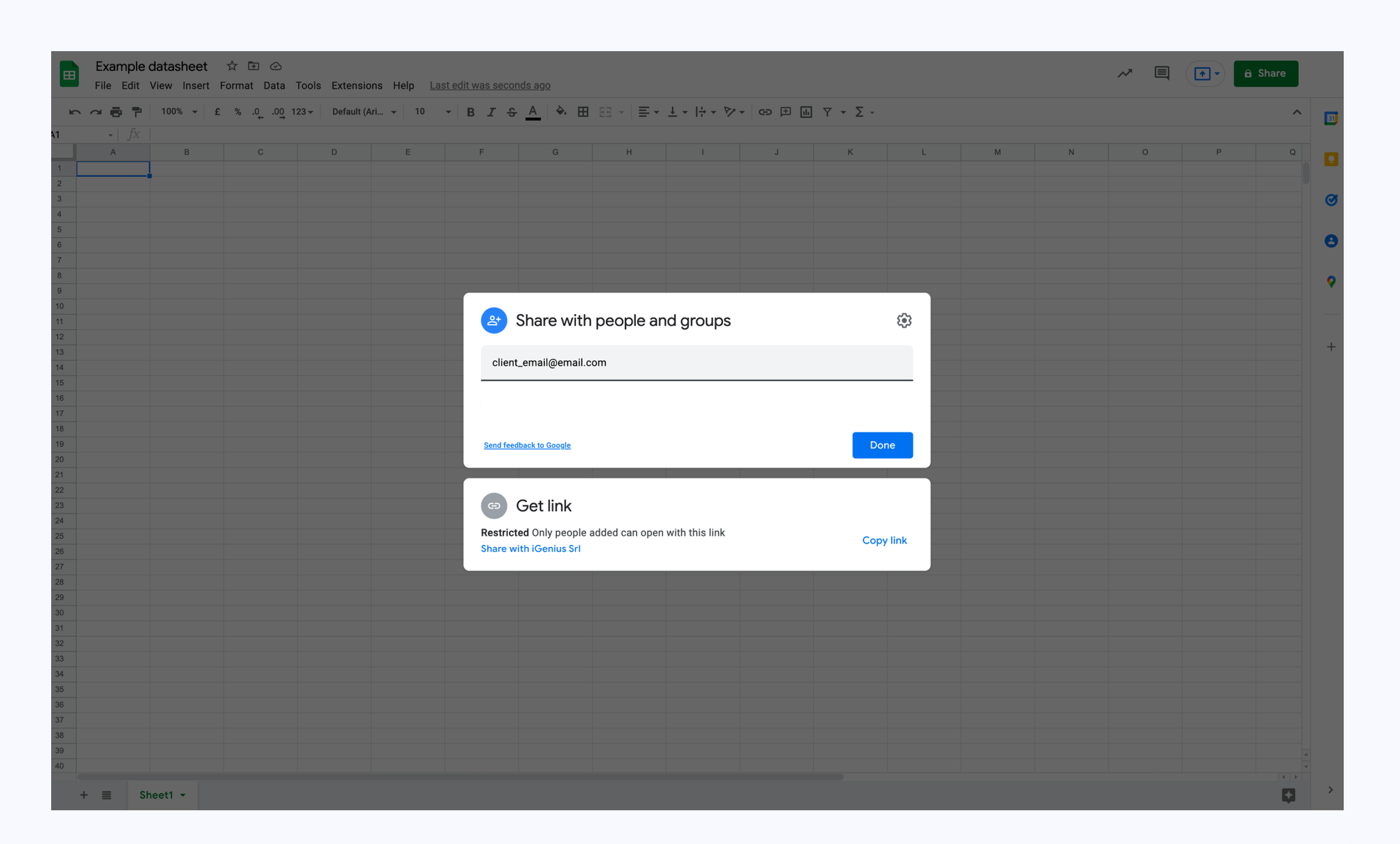The image size is (1400, 844).
Task: Toggle italic formatting
Action: coord(491,112)
